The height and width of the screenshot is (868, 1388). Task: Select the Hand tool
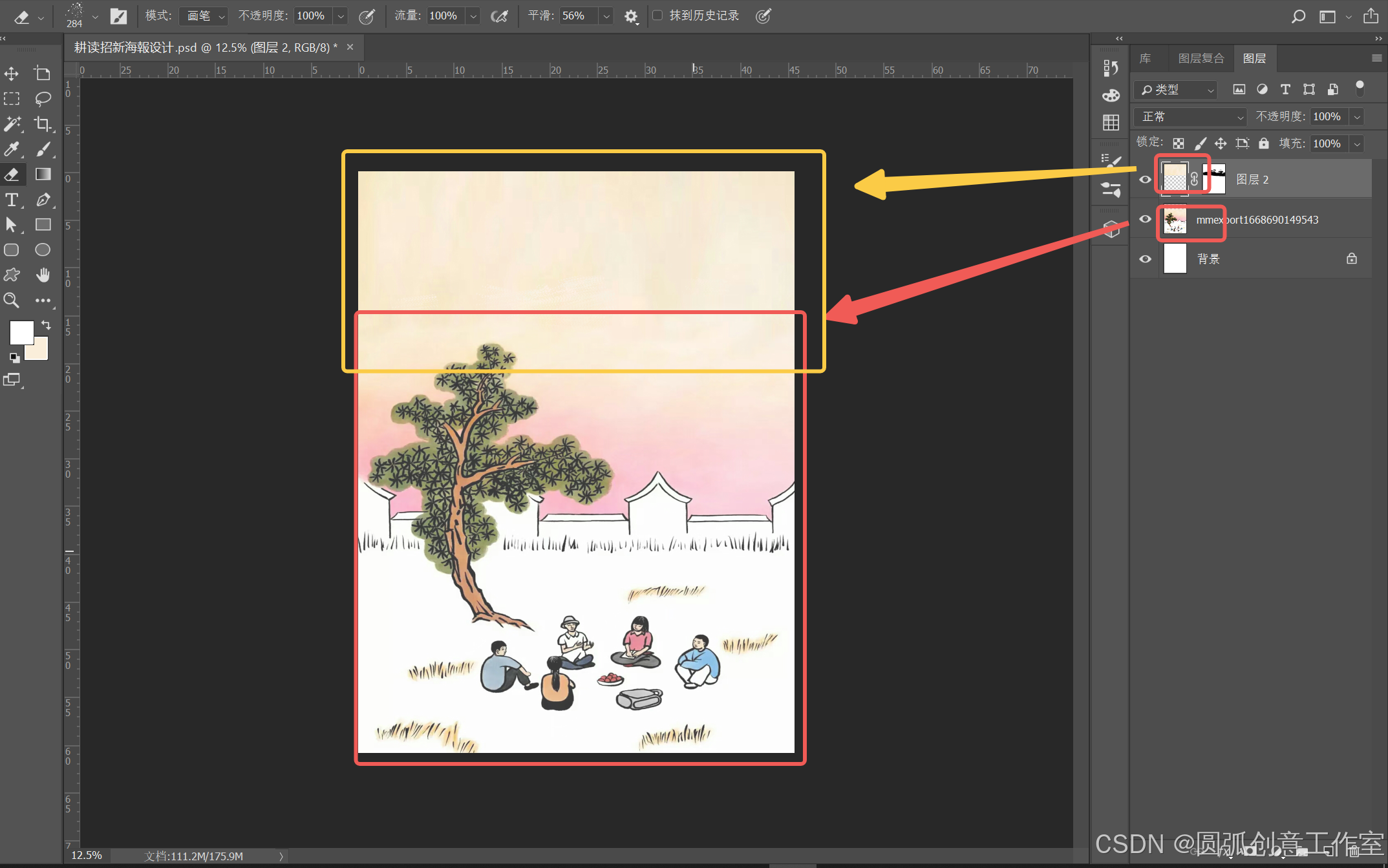43,275
